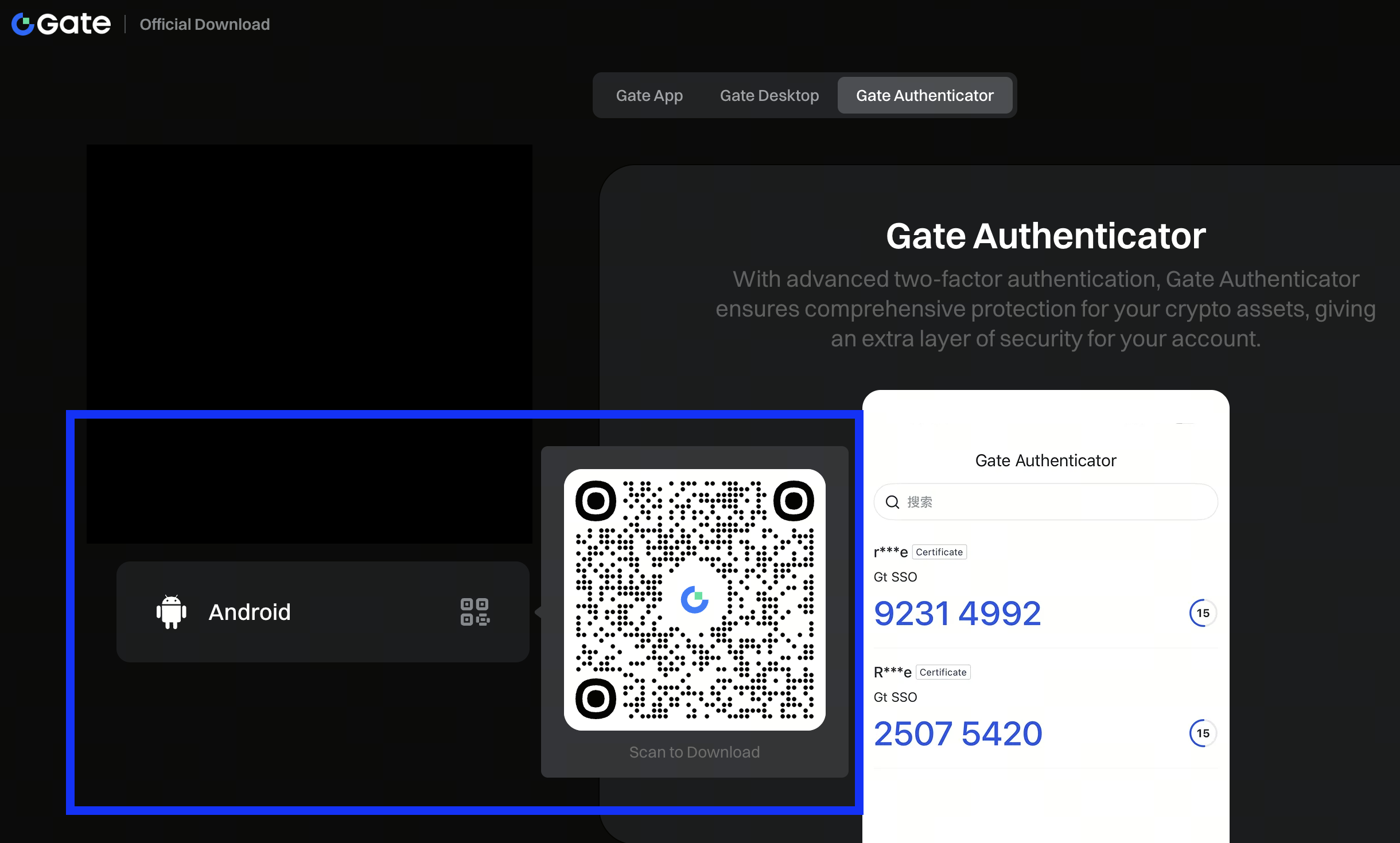
Task: Click the Android robot icon
Action: [x=172, y=612]
